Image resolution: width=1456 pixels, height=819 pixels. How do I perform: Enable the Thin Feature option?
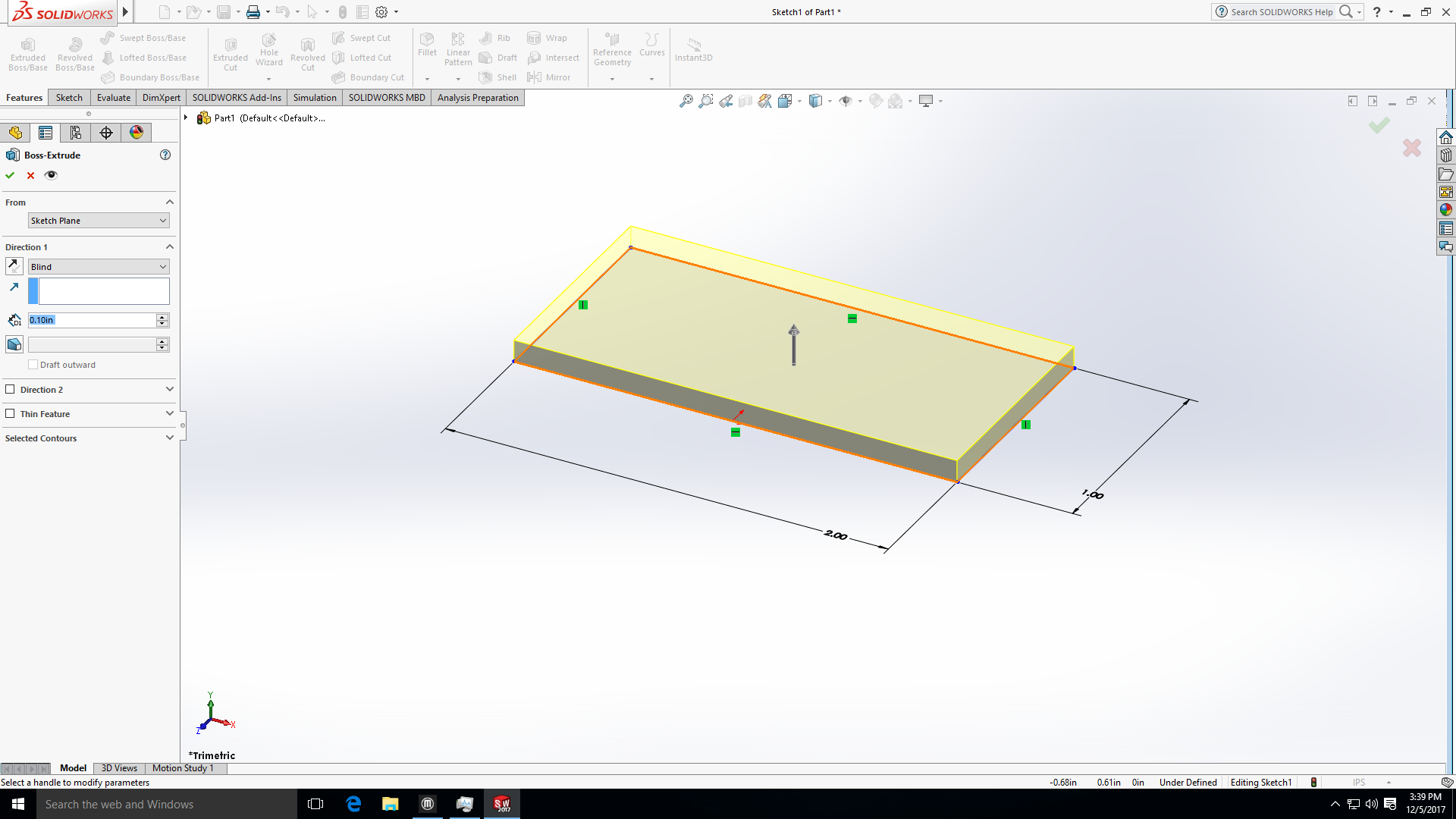[x=11, y=413]
